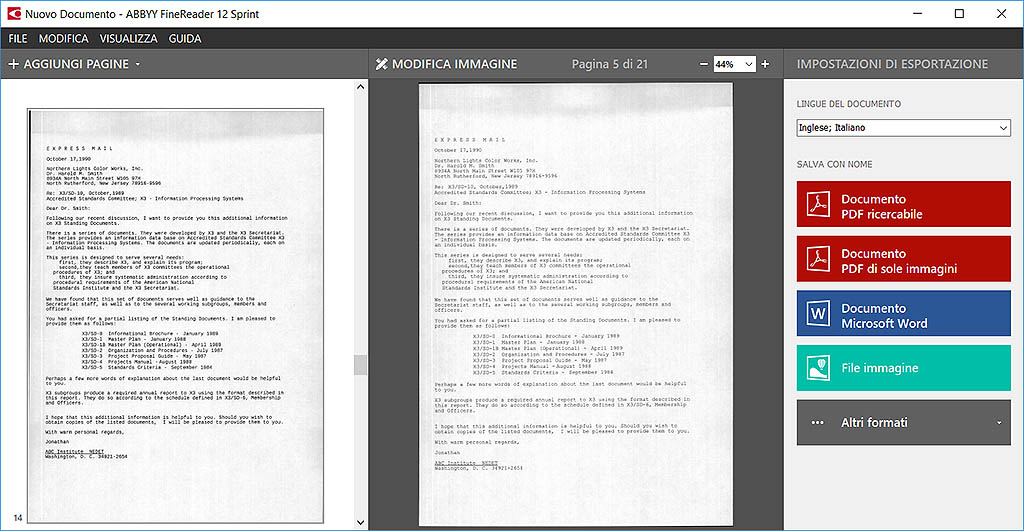The width and height of the screenshot is (1024, 531).
Task: Expand the Aggiungi Pagine dropdown arrow
Action: click(x=138, y=64)
